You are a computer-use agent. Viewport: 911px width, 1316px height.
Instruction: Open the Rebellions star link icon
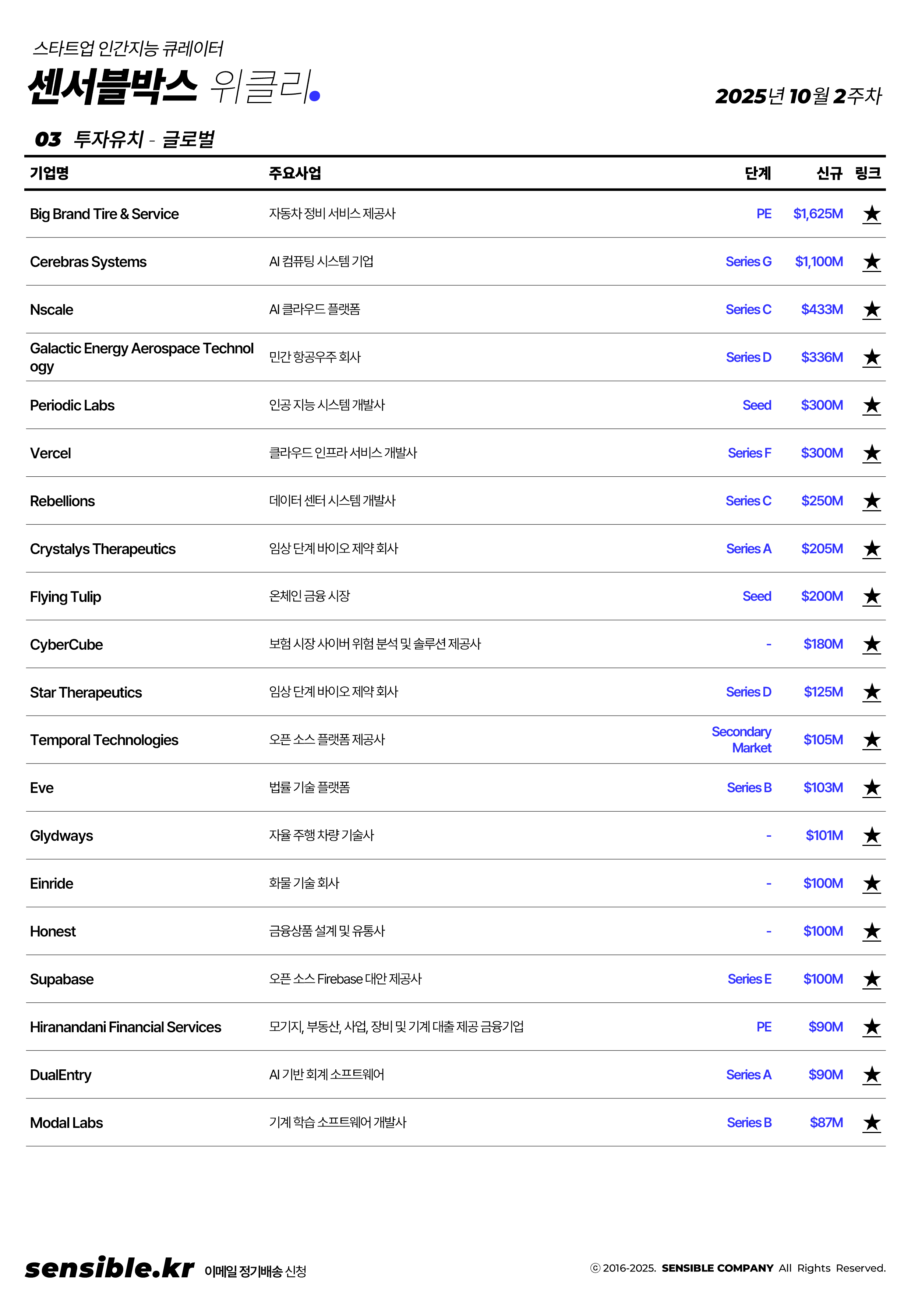(x=871, y=501)
